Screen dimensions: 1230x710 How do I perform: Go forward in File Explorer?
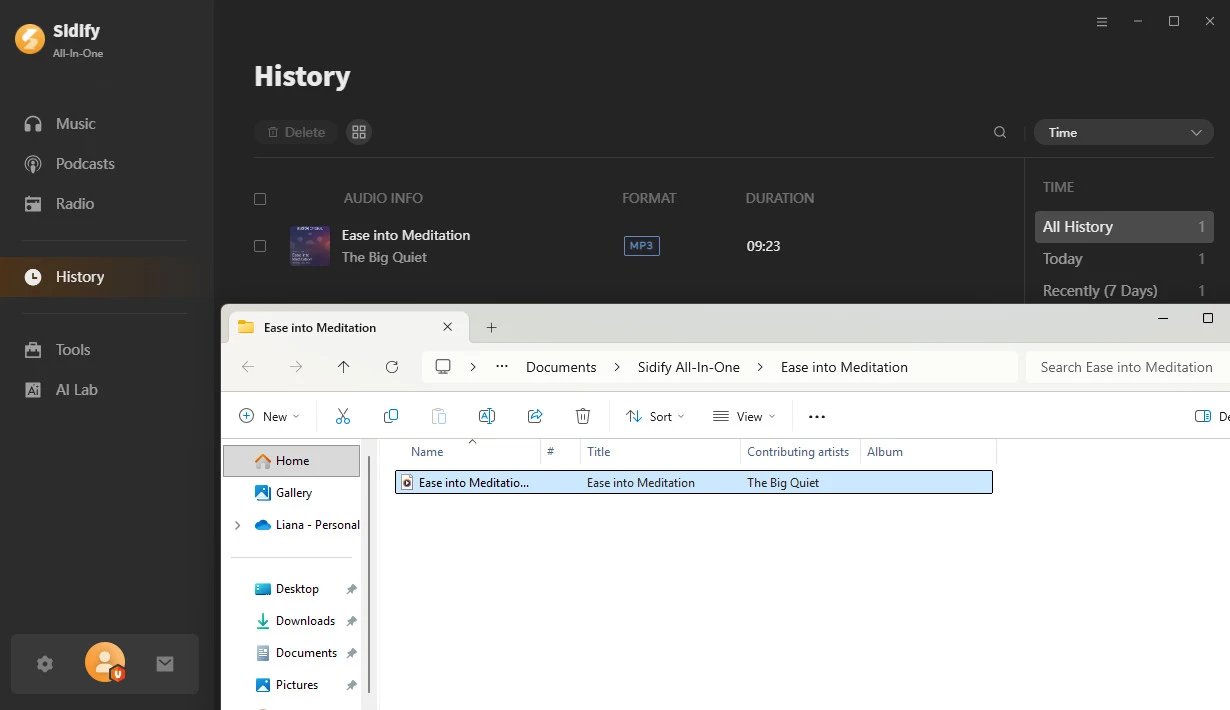tap(296, 367)
